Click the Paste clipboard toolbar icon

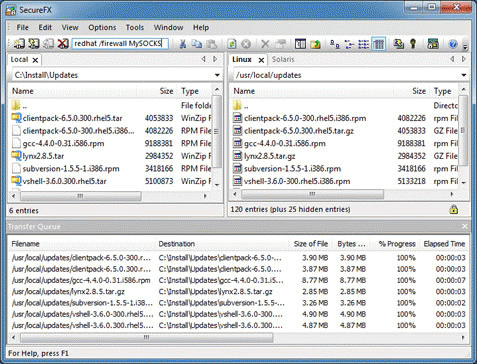tap(212, 44)
